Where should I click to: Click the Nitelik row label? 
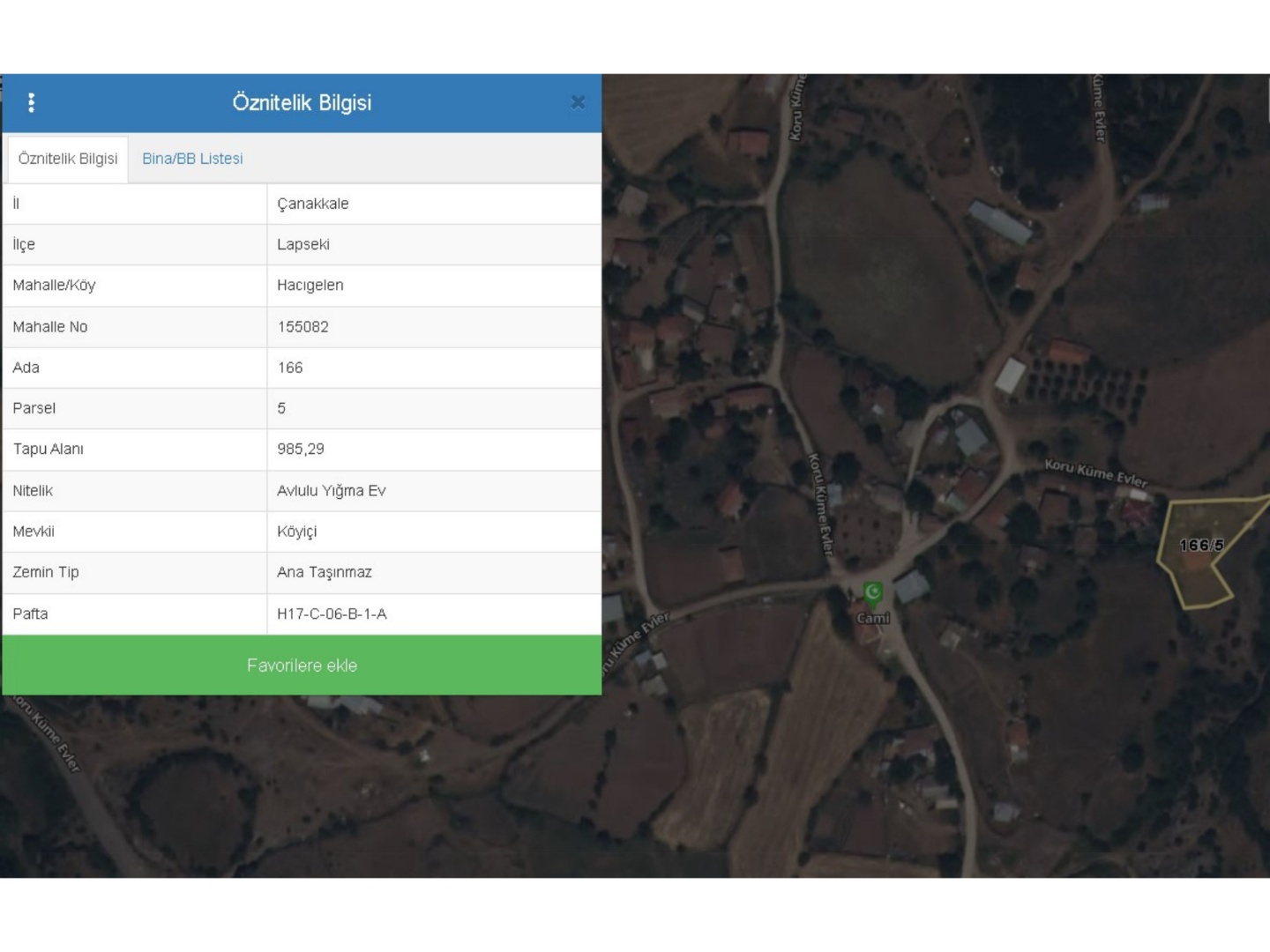[x=33, y=491]
